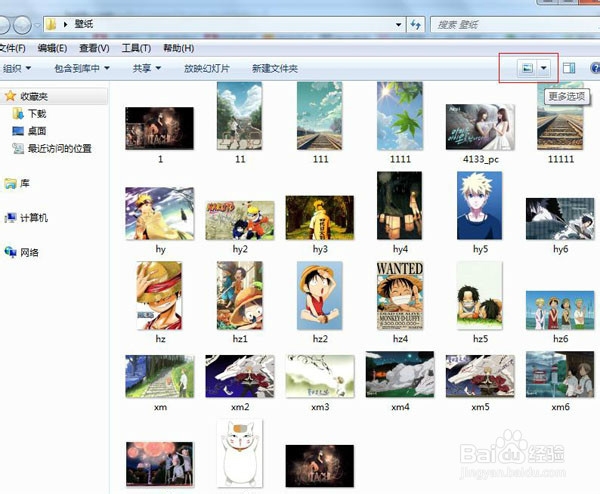The width and height of the screenshot is (600, 494).
Task: Select the hz2 image thumbnail
Action: (320, 295)
